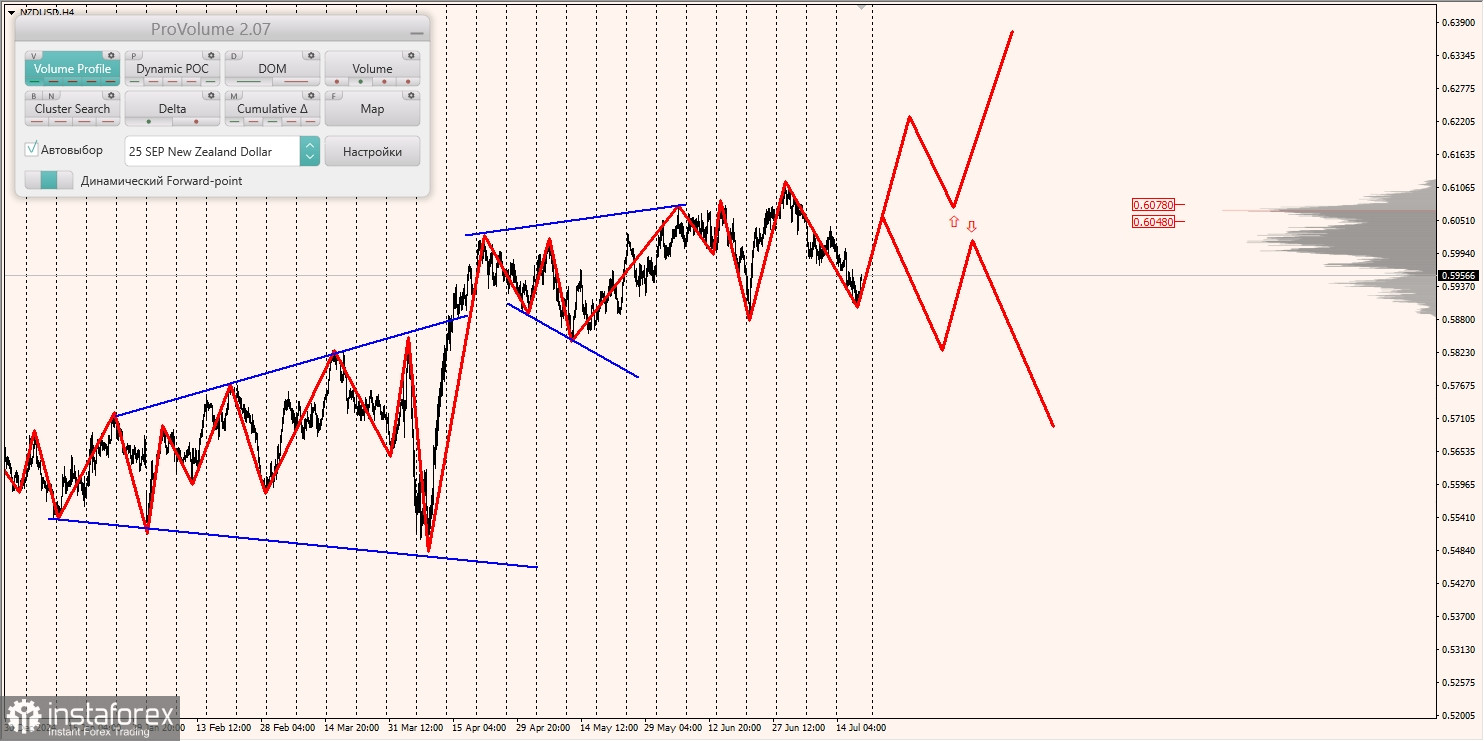Switch the Динамический Forward-point toggle
The height and width of the screenshot is (741, 1484).
(49, 180)
